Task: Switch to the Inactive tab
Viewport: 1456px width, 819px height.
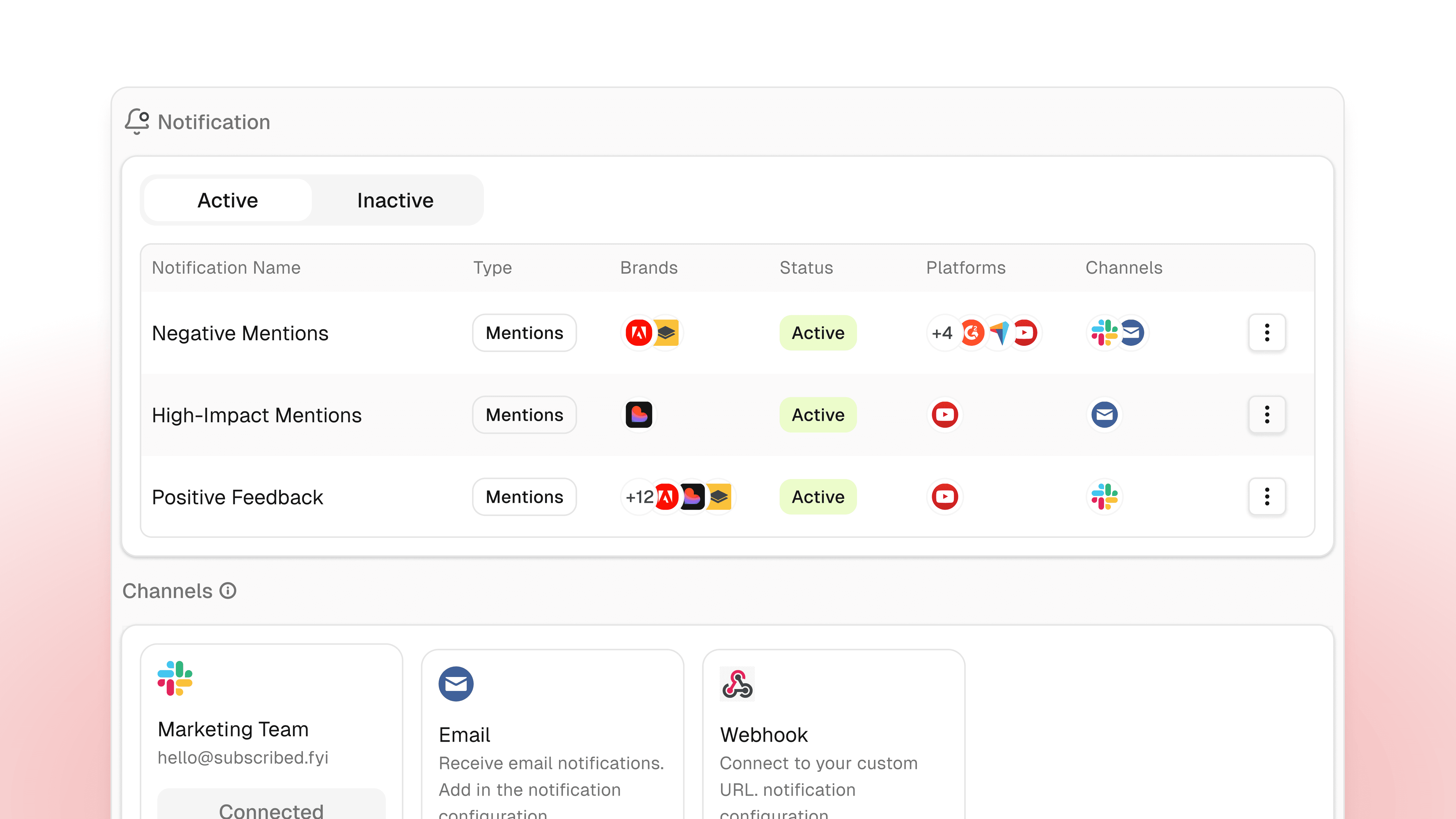Action: 395,200
